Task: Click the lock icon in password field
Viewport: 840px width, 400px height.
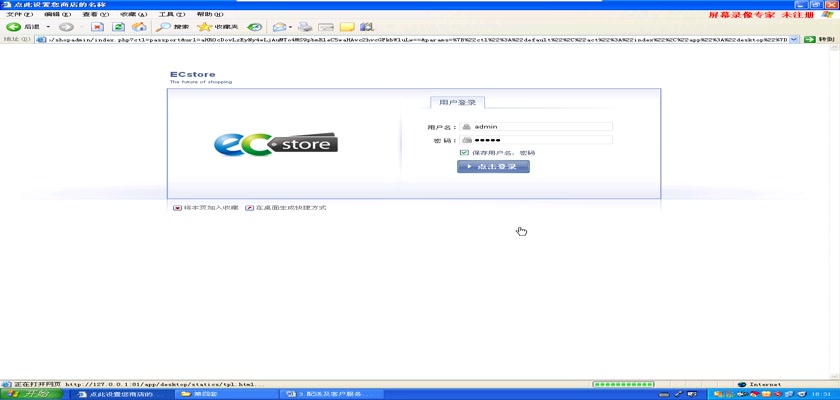Action: pos(467,140)
